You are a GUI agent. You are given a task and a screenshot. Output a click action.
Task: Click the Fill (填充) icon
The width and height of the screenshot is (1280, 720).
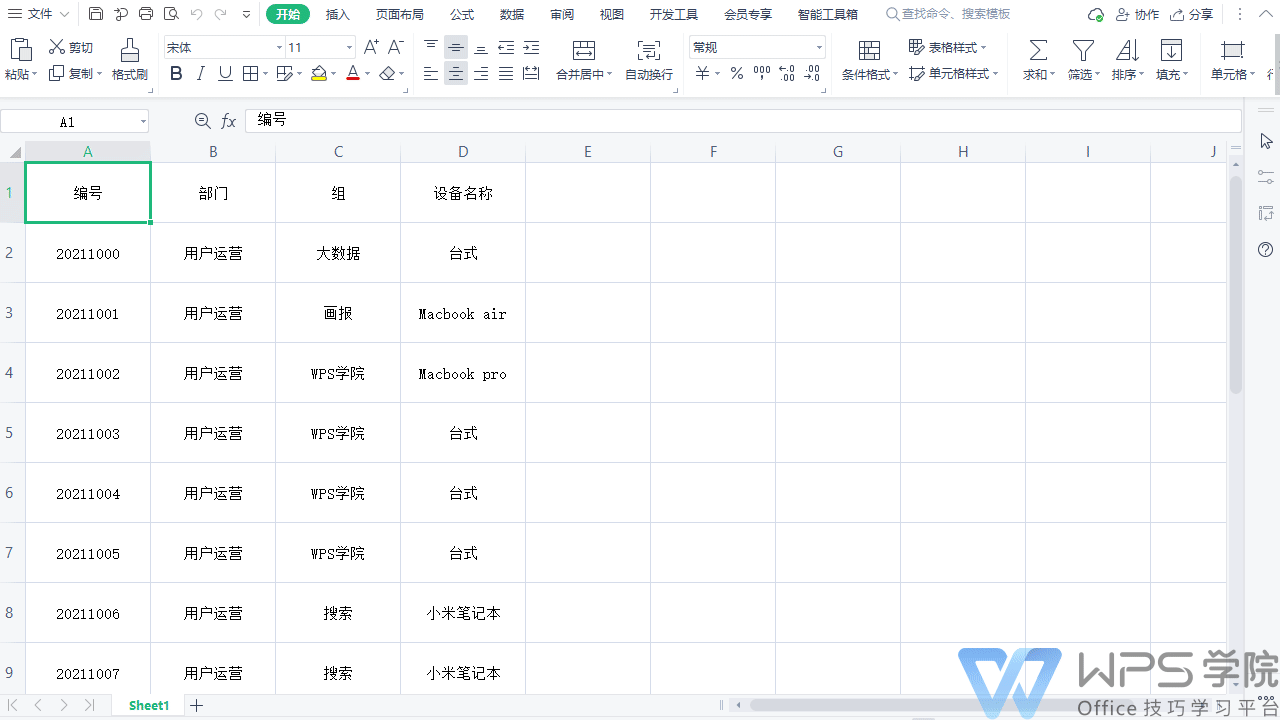pyautogui.click(x=1171, y=50)
